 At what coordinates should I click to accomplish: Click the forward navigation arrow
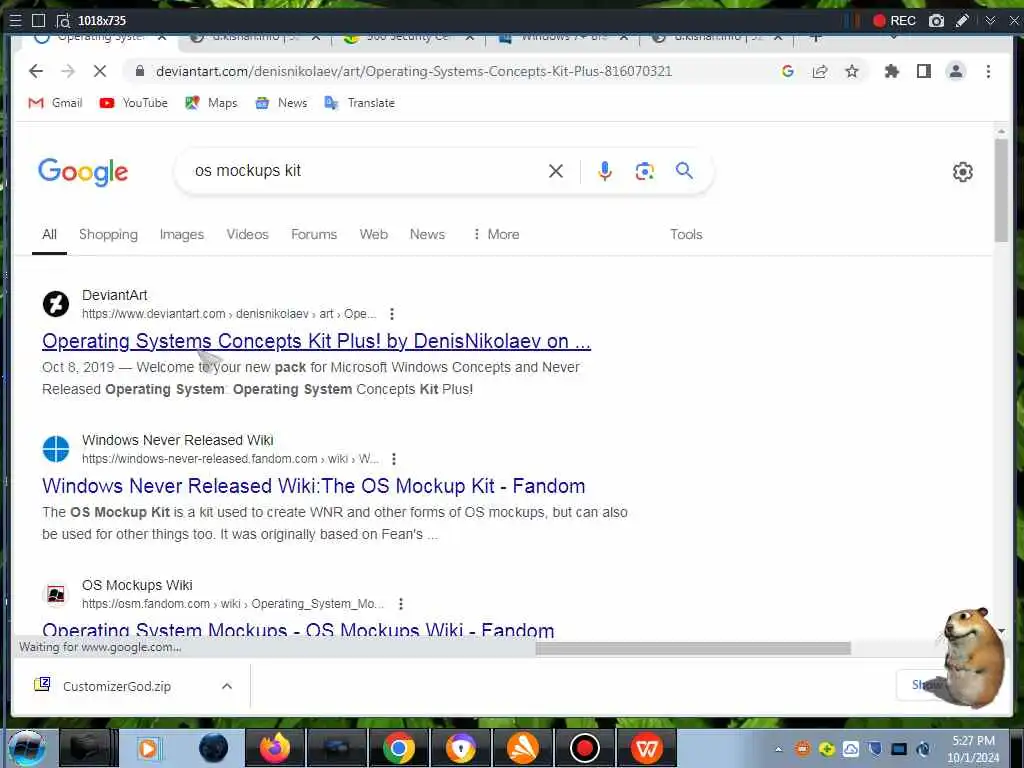point(67,71)
